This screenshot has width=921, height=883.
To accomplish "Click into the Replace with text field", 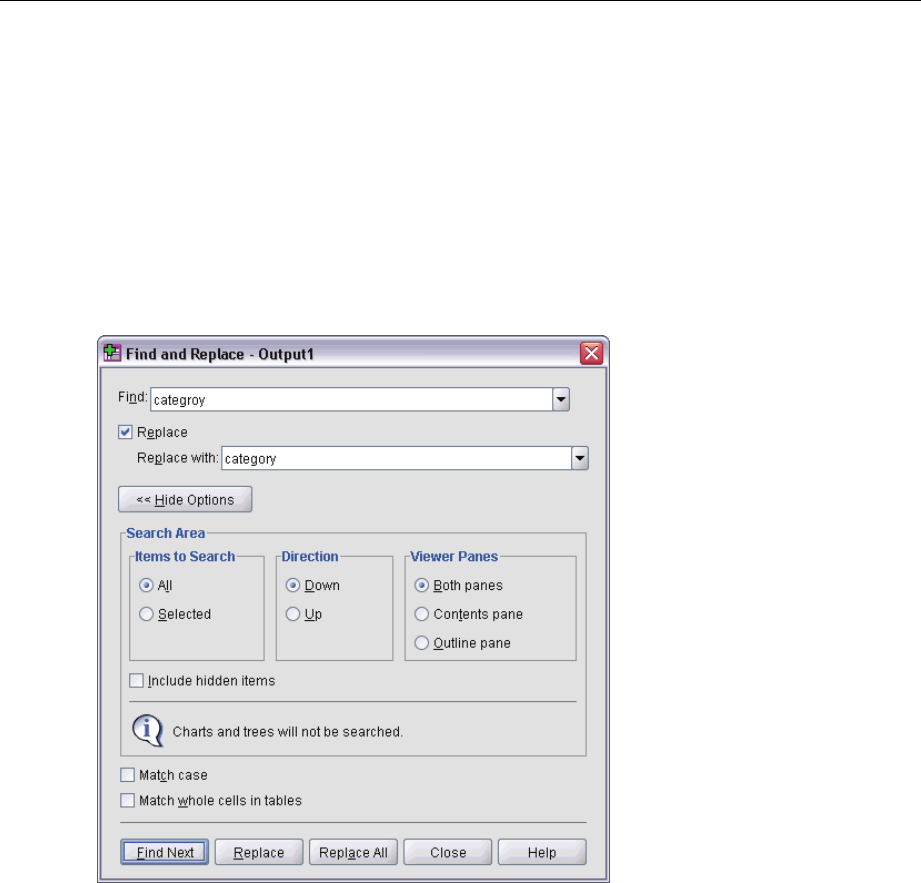I will click(x=396, y=458).
